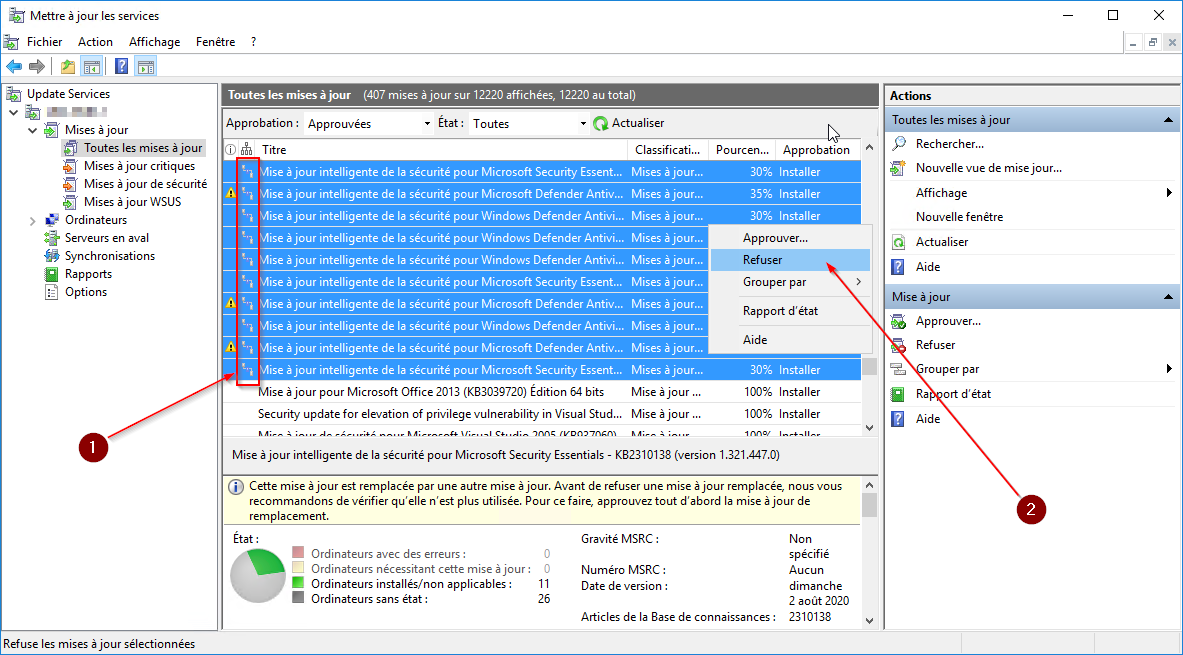Image resolution: width=1183 pixels, height=655 pixels.
Task: Select Approuver... in the context menu
Action: (x=775, y=238)
